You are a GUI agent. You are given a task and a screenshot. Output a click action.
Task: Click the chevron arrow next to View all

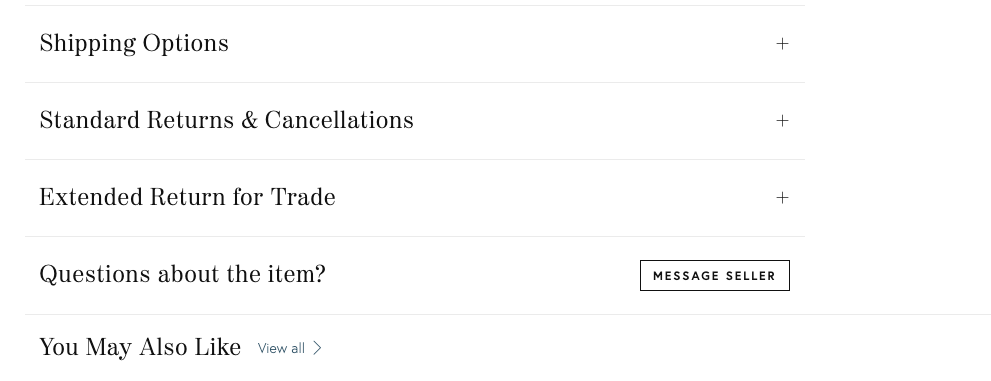[x=317, y=348]
